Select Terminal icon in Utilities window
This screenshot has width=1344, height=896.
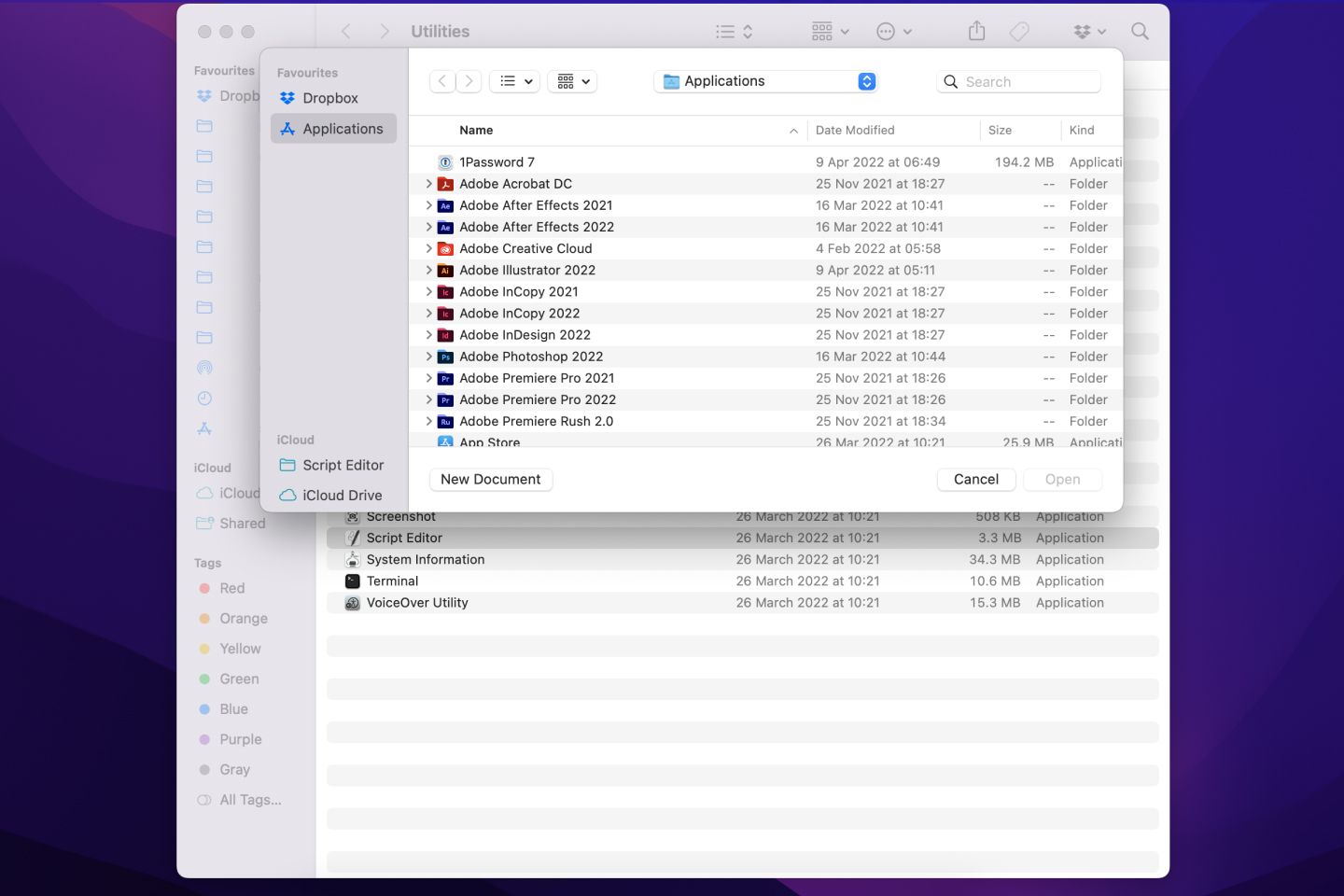(352, 581)
